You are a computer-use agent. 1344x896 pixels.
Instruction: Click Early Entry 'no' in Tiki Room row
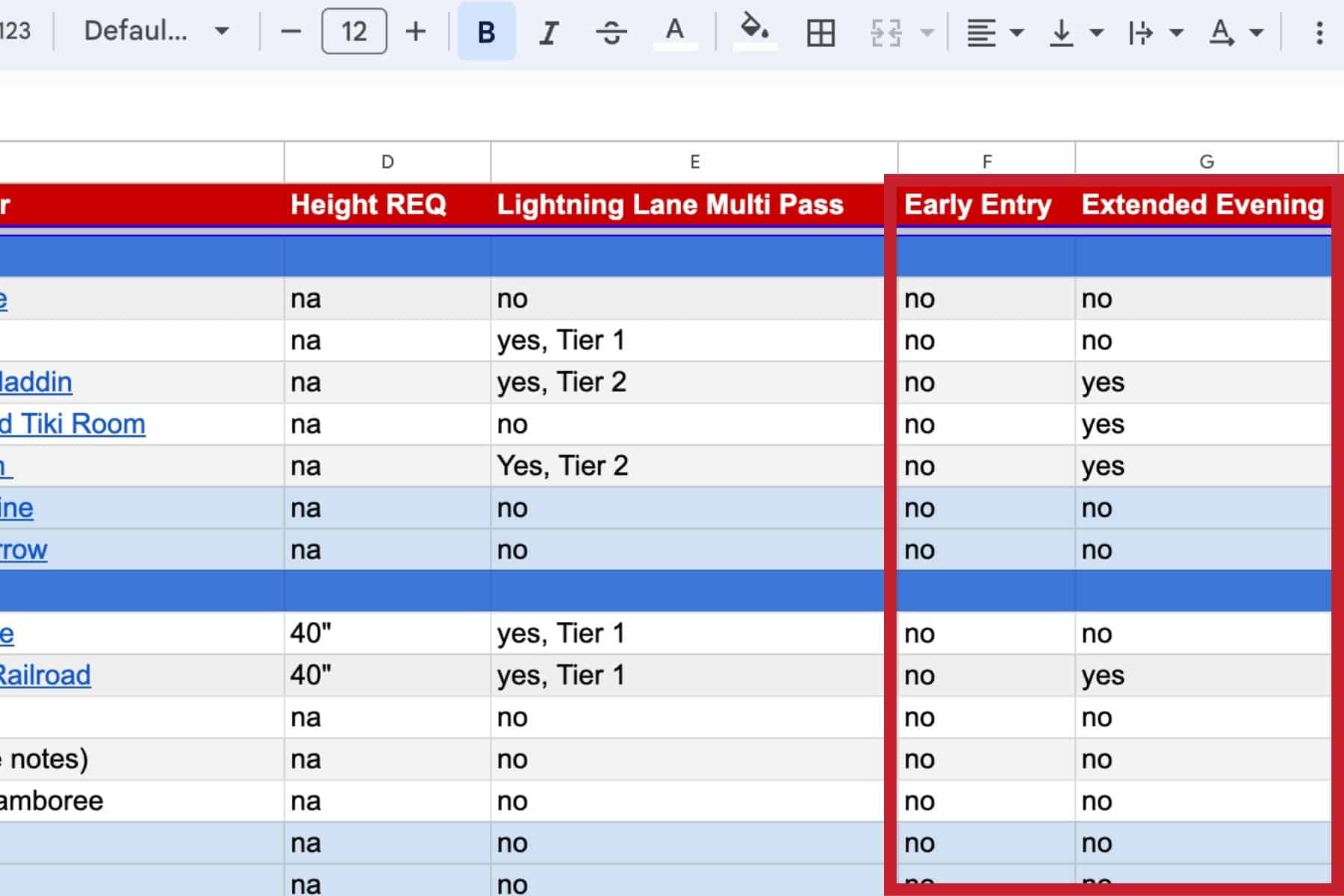click(920, 424)
